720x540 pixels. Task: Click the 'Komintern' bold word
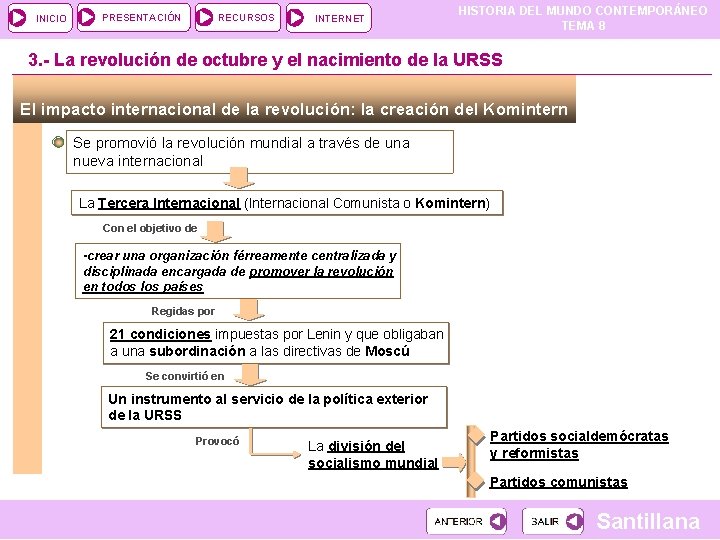[450, 203]
